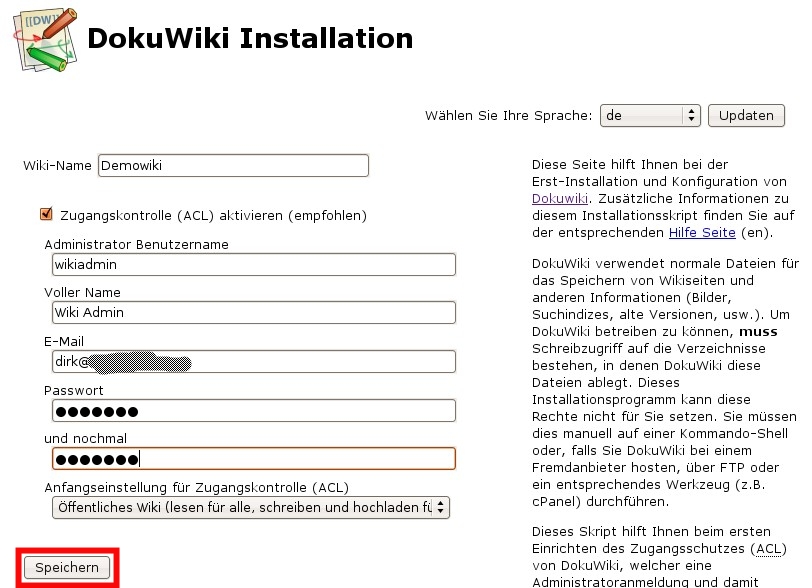
Task: Click the Passwort label above field
Action: point(74,390)
